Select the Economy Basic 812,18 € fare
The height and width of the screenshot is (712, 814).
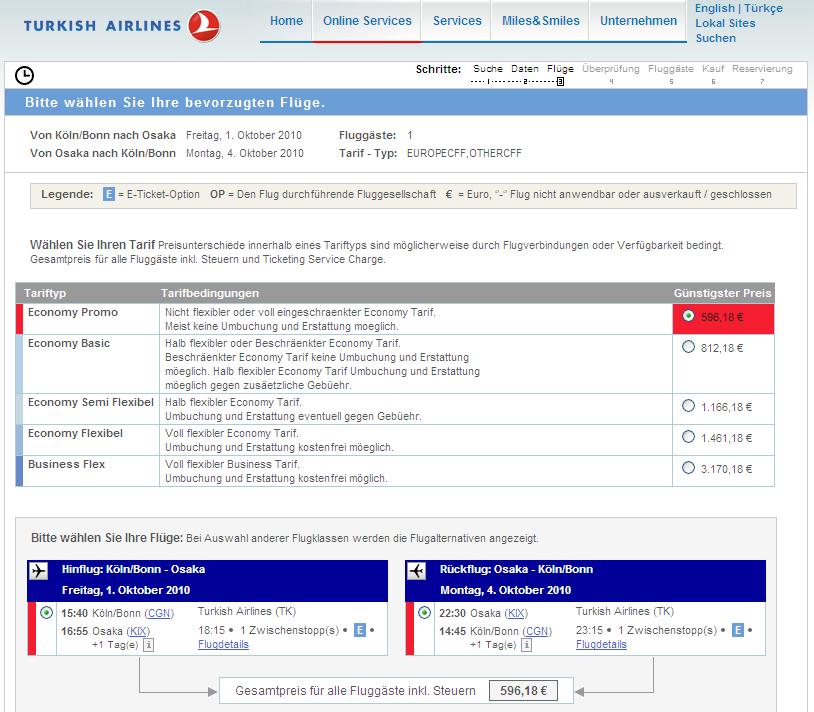[x=688, y=348]
